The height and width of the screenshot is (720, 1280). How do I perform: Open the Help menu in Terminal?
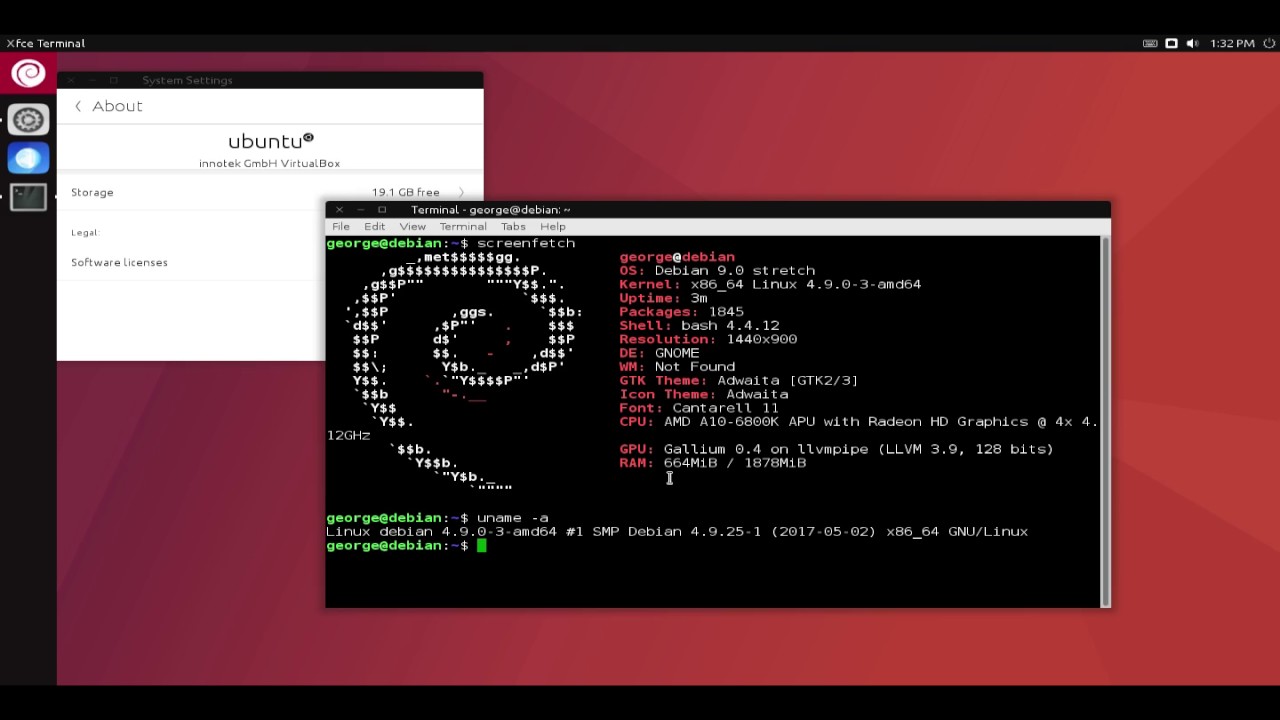tap(553, 227)
